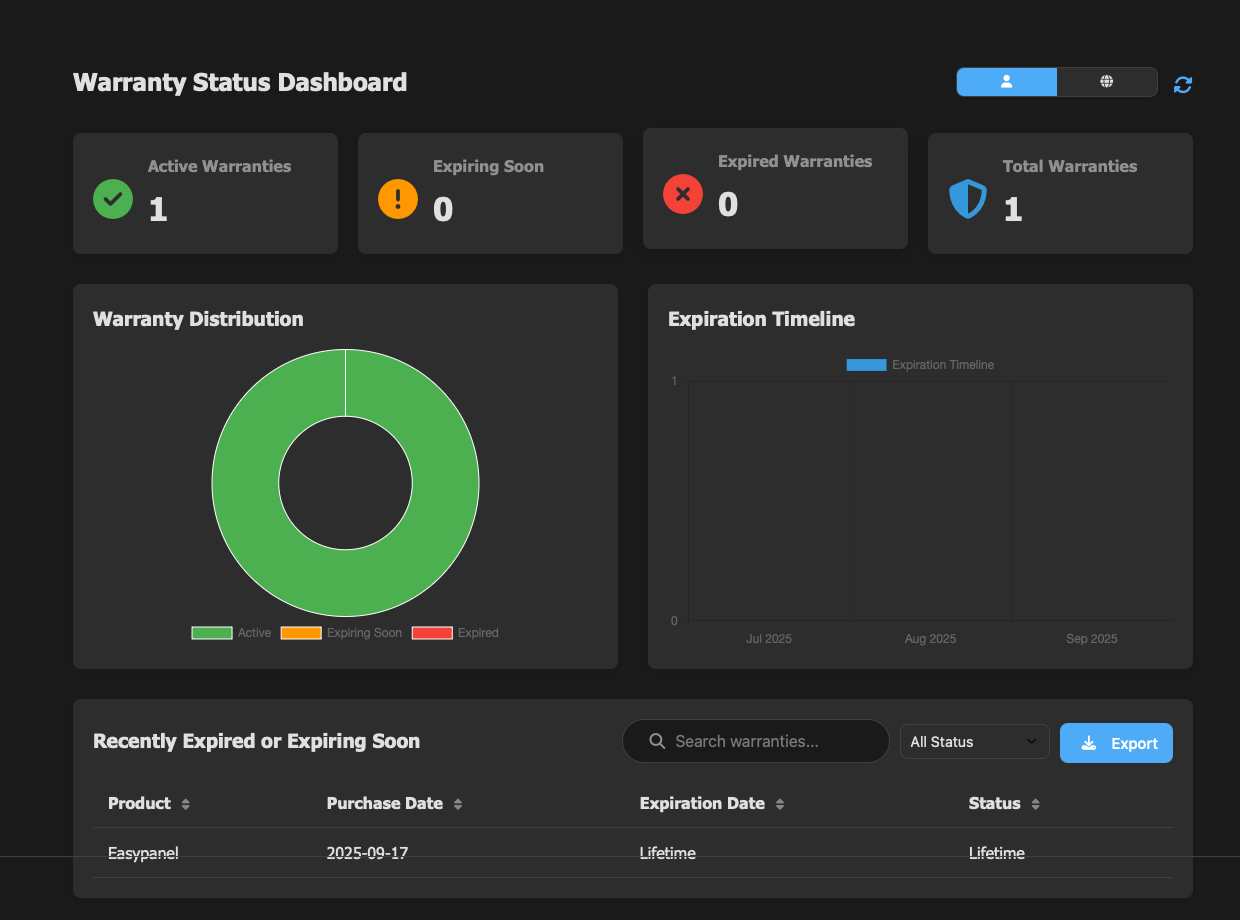
Task: Click the orange Expiring Soon exclamation icon
Action: tap(398, 199)
